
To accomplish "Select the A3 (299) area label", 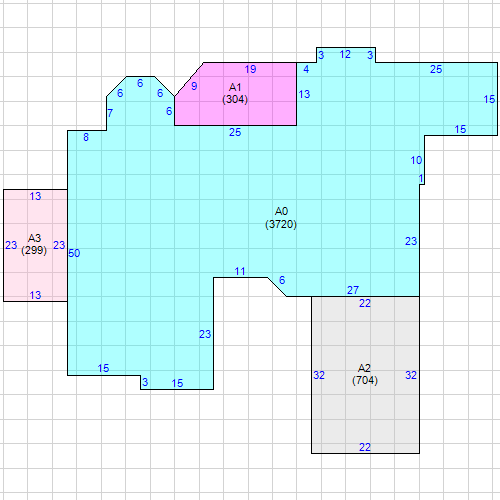I will click(34, 244).
